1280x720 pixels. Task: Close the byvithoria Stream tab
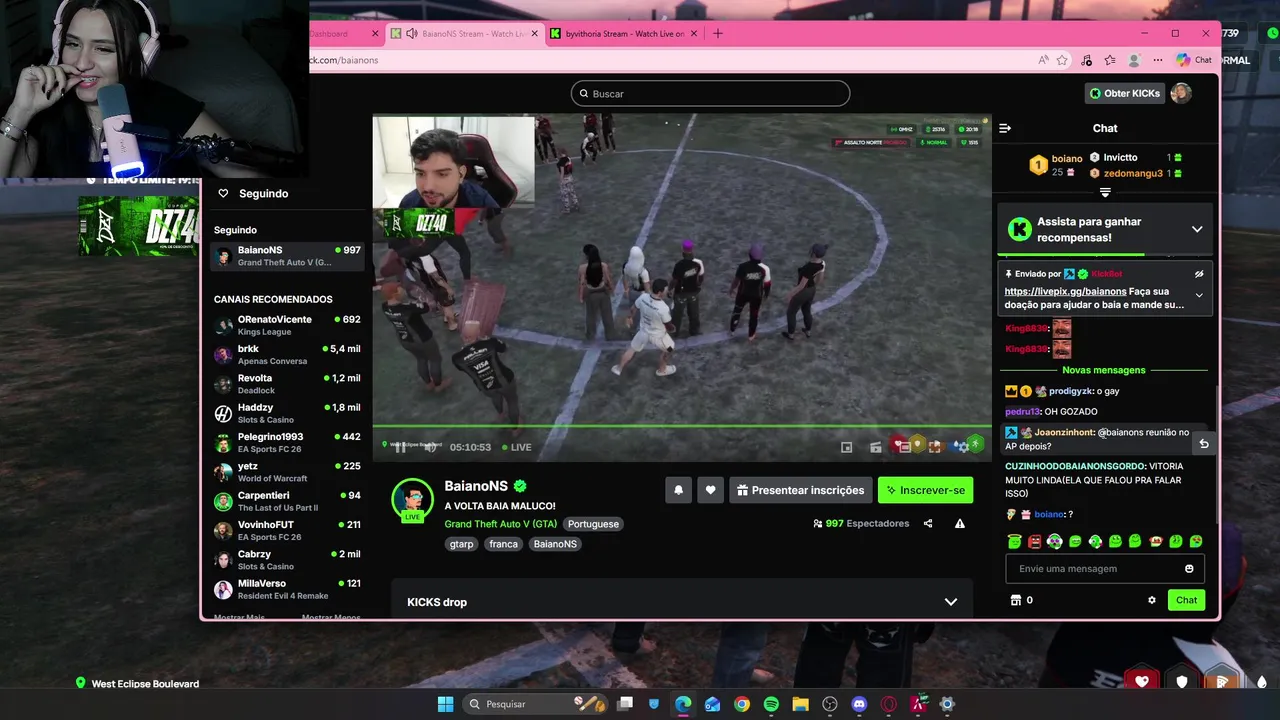point(692,33)
